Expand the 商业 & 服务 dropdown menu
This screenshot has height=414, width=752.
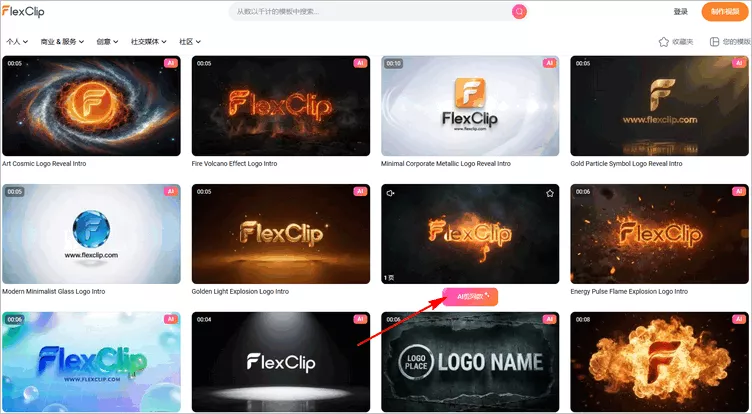pyautogui.click(x=62, y=42)
